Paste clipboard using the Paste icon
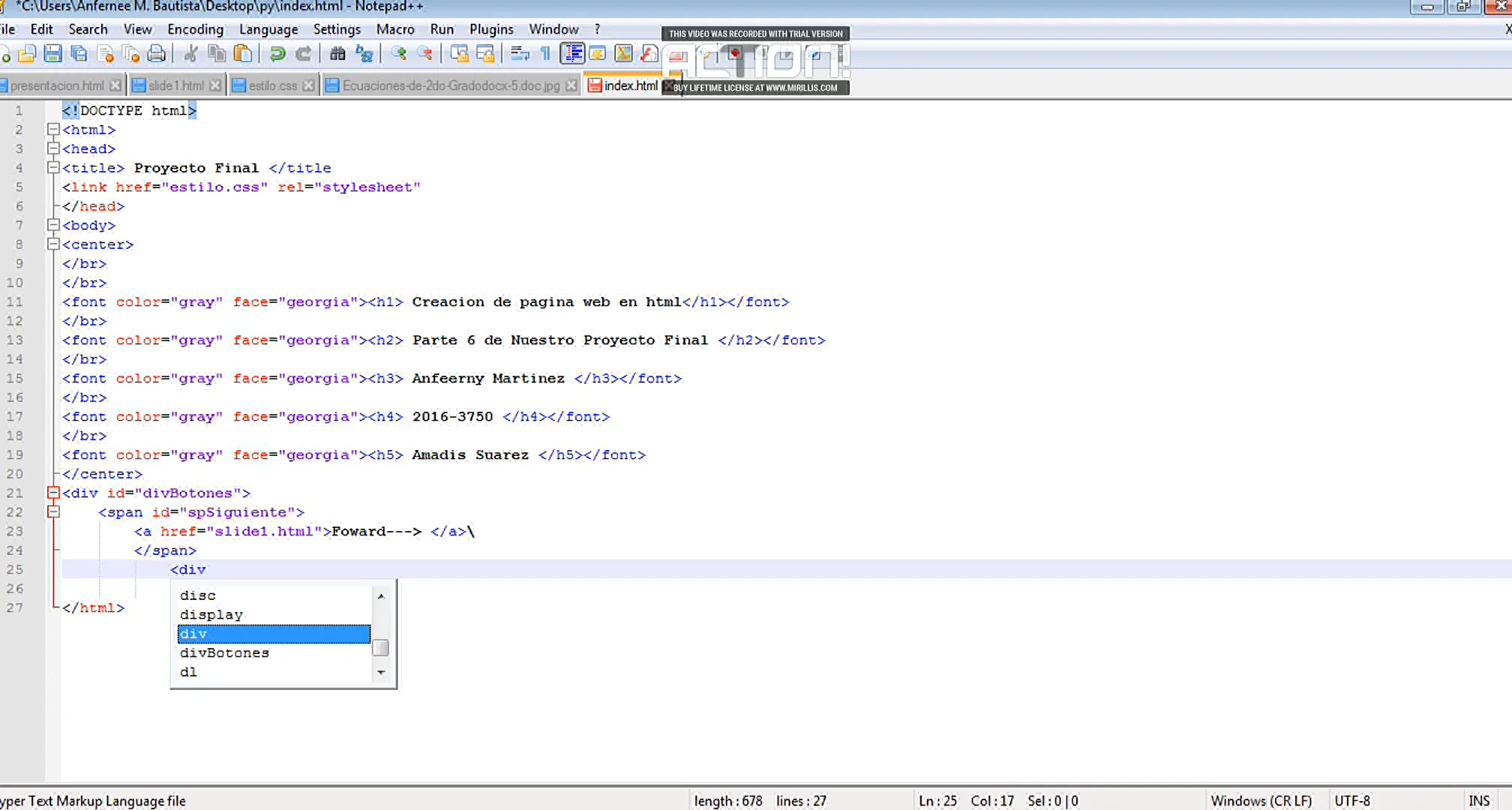 (x=242, y=54)
